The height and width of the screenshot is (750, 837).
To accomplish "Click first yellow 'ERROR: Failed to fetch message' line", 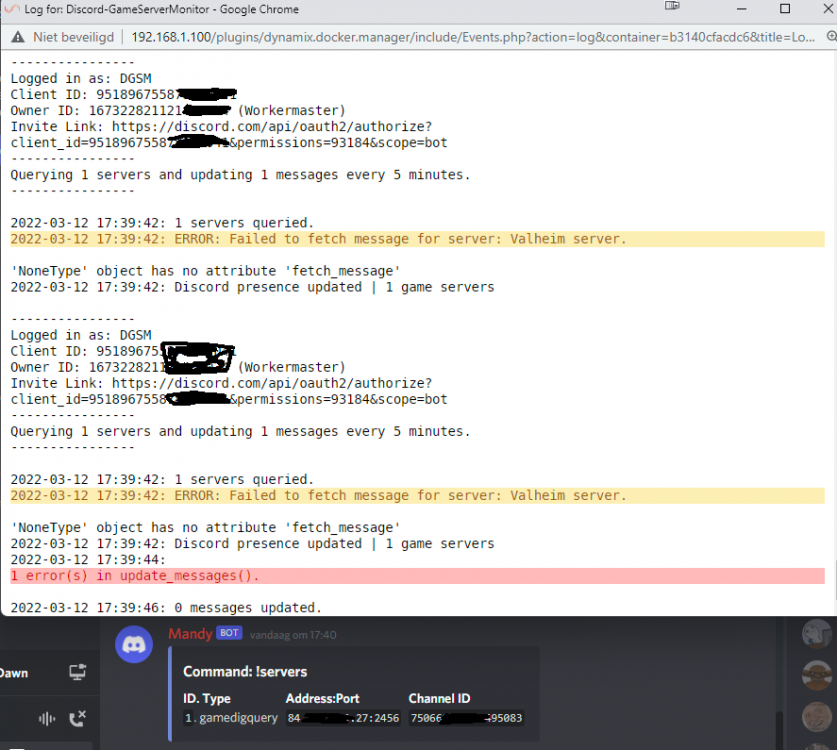I will [x=417, y=239].
